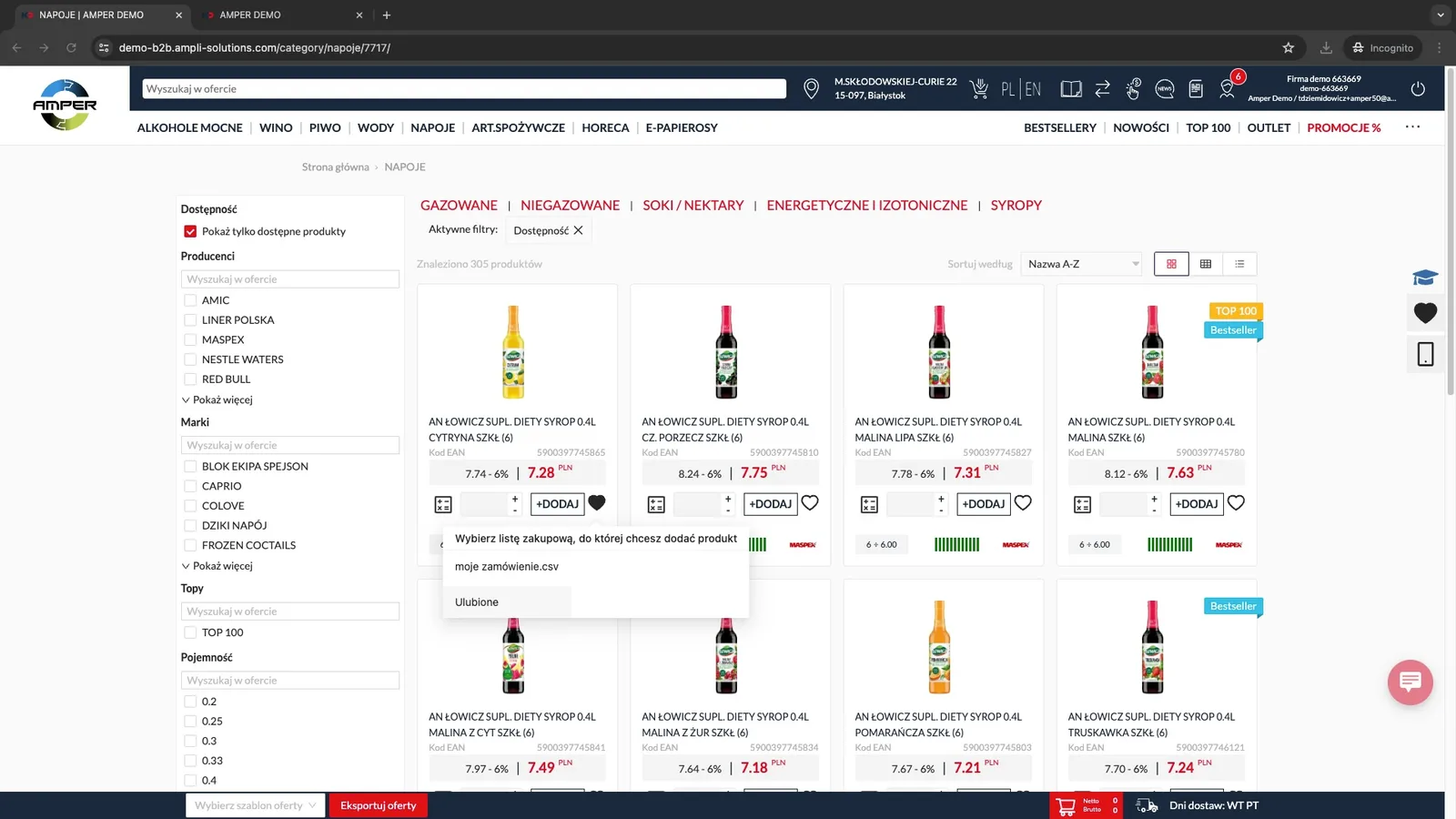Open the Nazwa A-Z sort dropdown
This screenshot has height=819, width=1456.
pos(1081,264)
